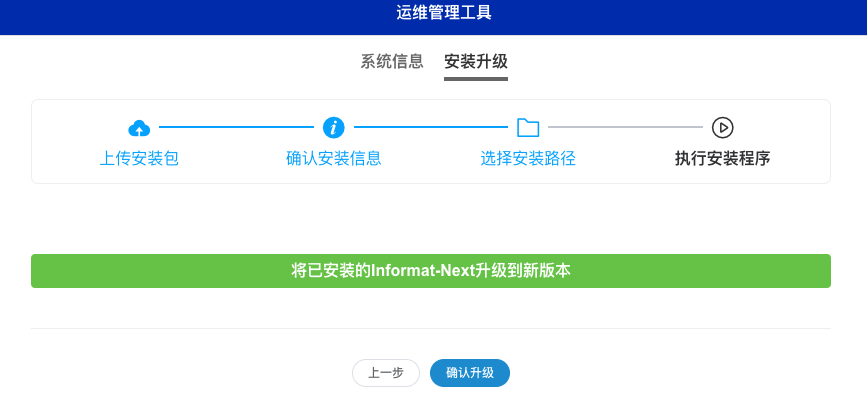Click the cloud upload step icon
Screen dimensions: 867x405
139,128
